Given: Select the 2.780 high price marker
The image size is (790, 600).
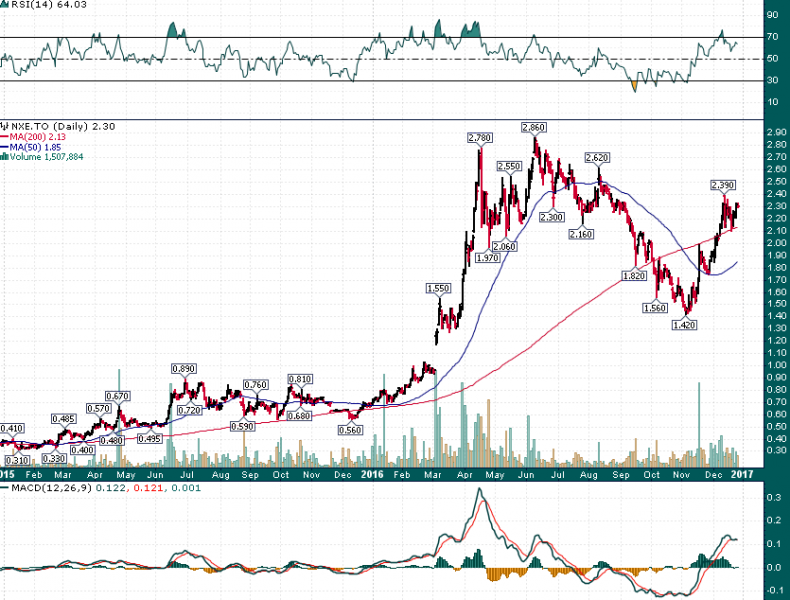Looking at the screenshot, I should point(481,137).
